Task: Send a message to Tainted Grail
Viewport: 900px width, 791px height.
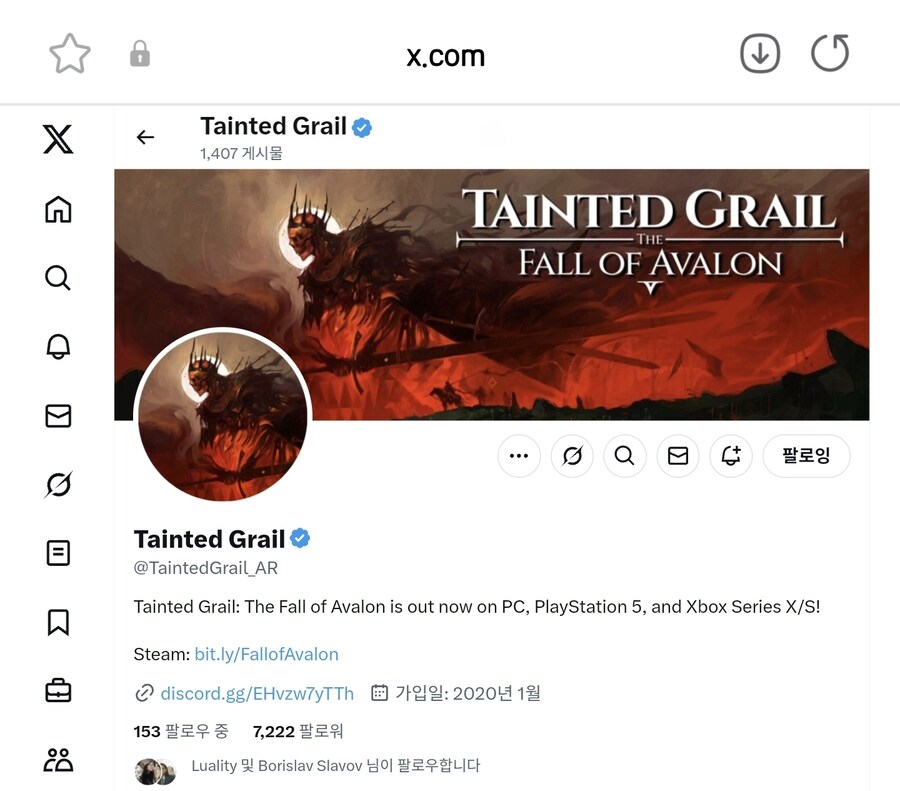Action: coord(678,456)
